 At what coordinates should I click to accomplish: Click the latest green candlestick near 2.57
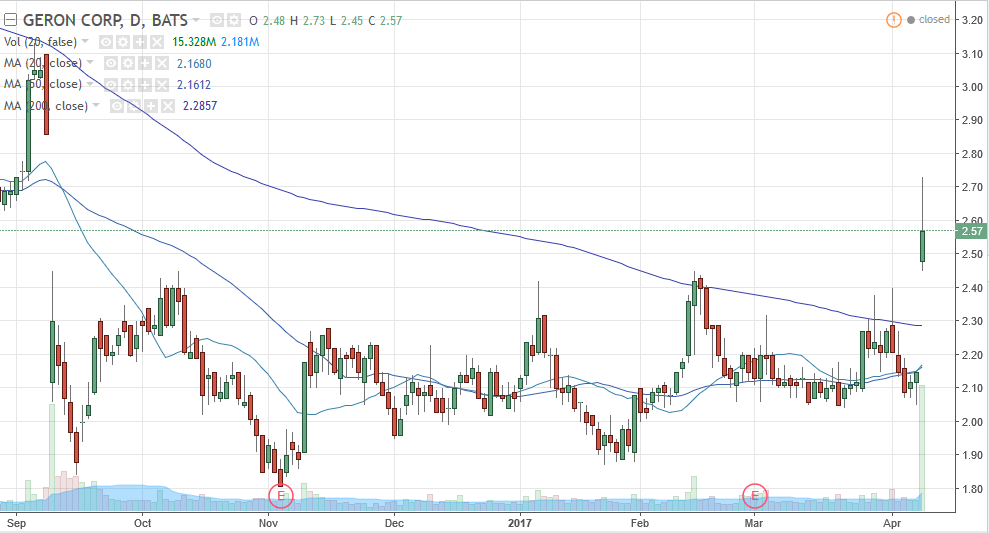(922, 246)
